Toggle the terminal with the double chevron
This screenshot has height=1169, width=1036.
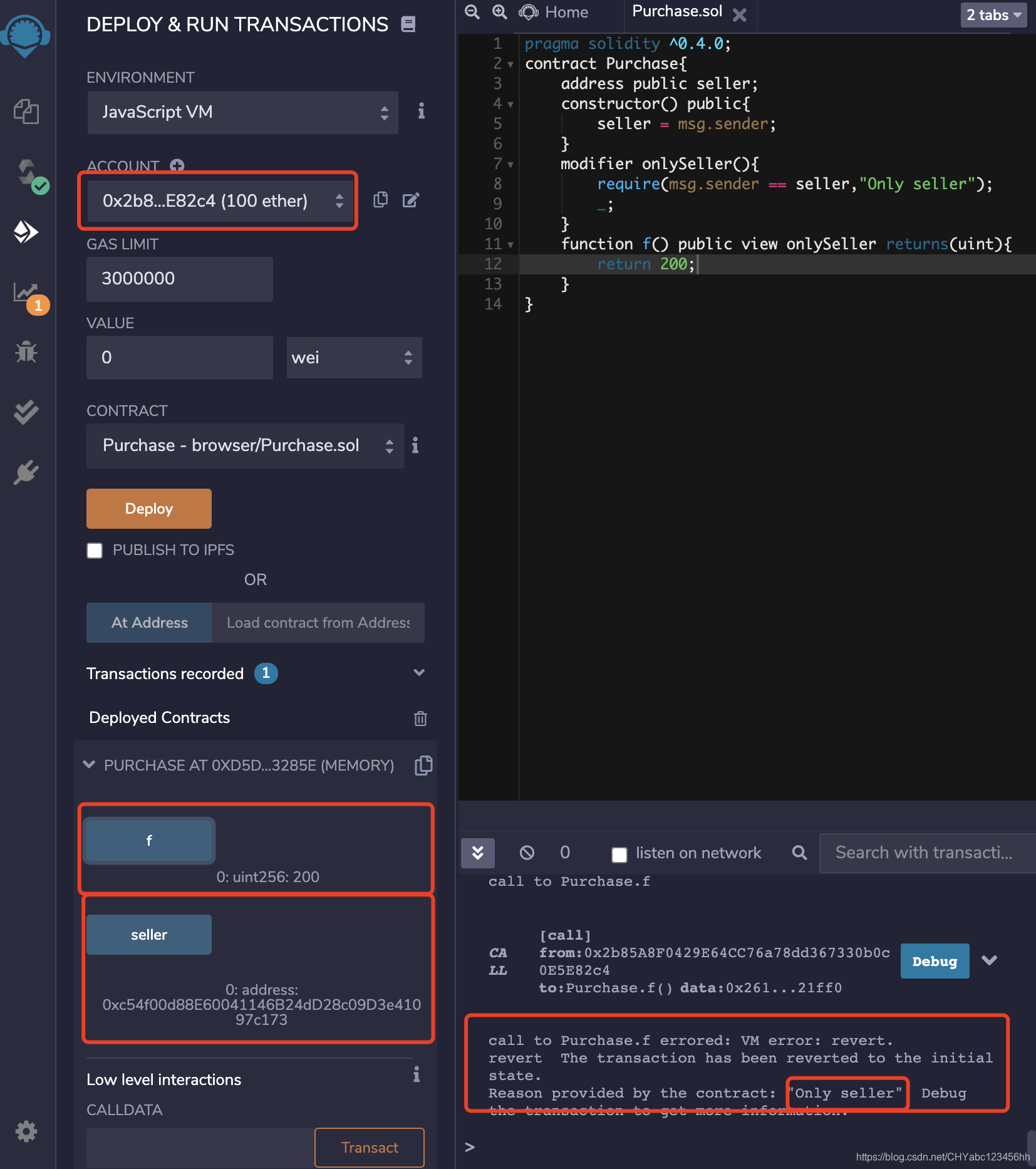point(478,853)
